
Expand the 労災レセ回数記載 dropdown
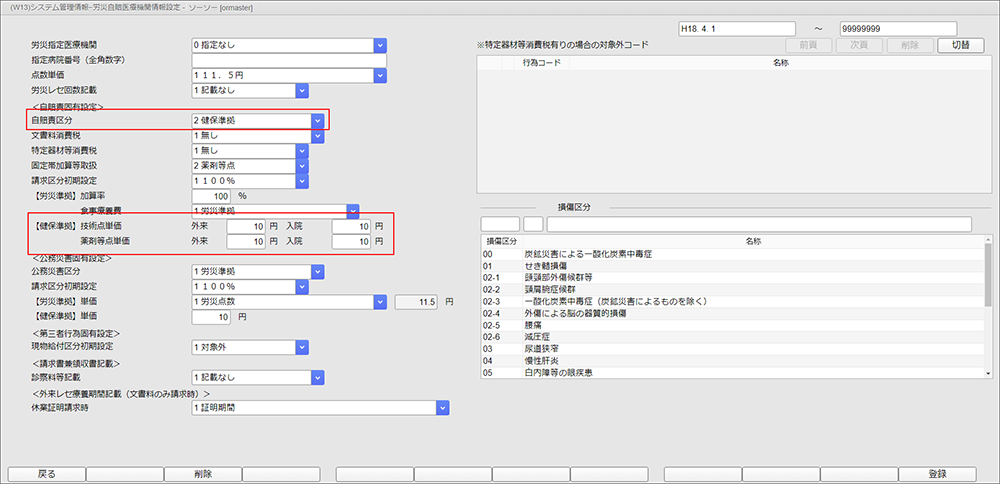[x=302, y=90]
